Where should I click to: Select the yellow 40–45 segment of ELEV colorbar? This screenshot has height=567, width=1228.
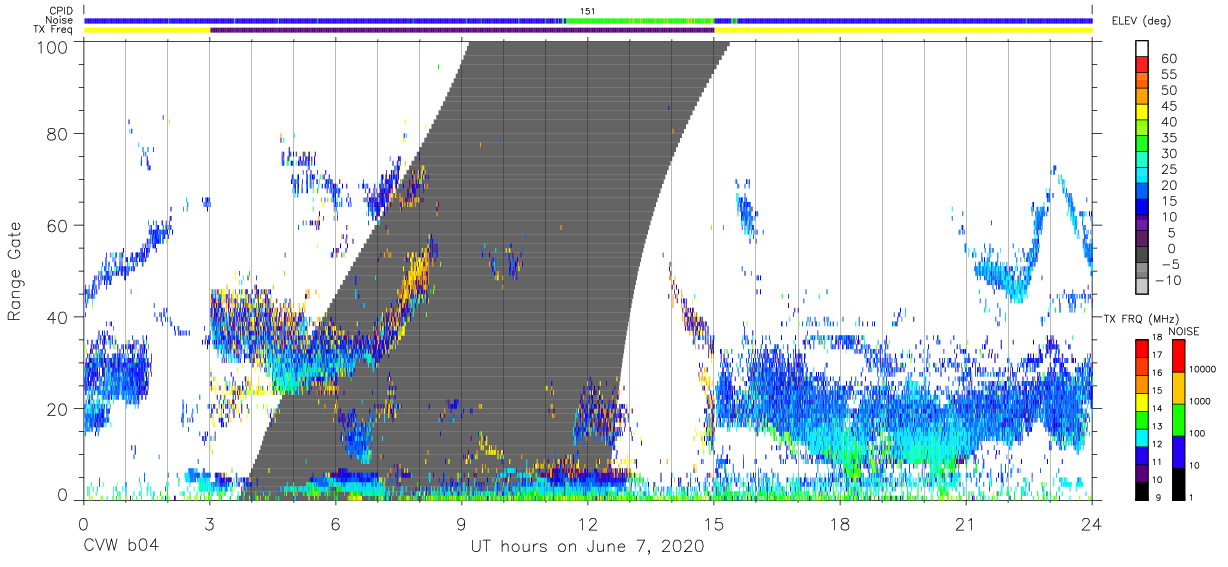tap(1142, 113)
